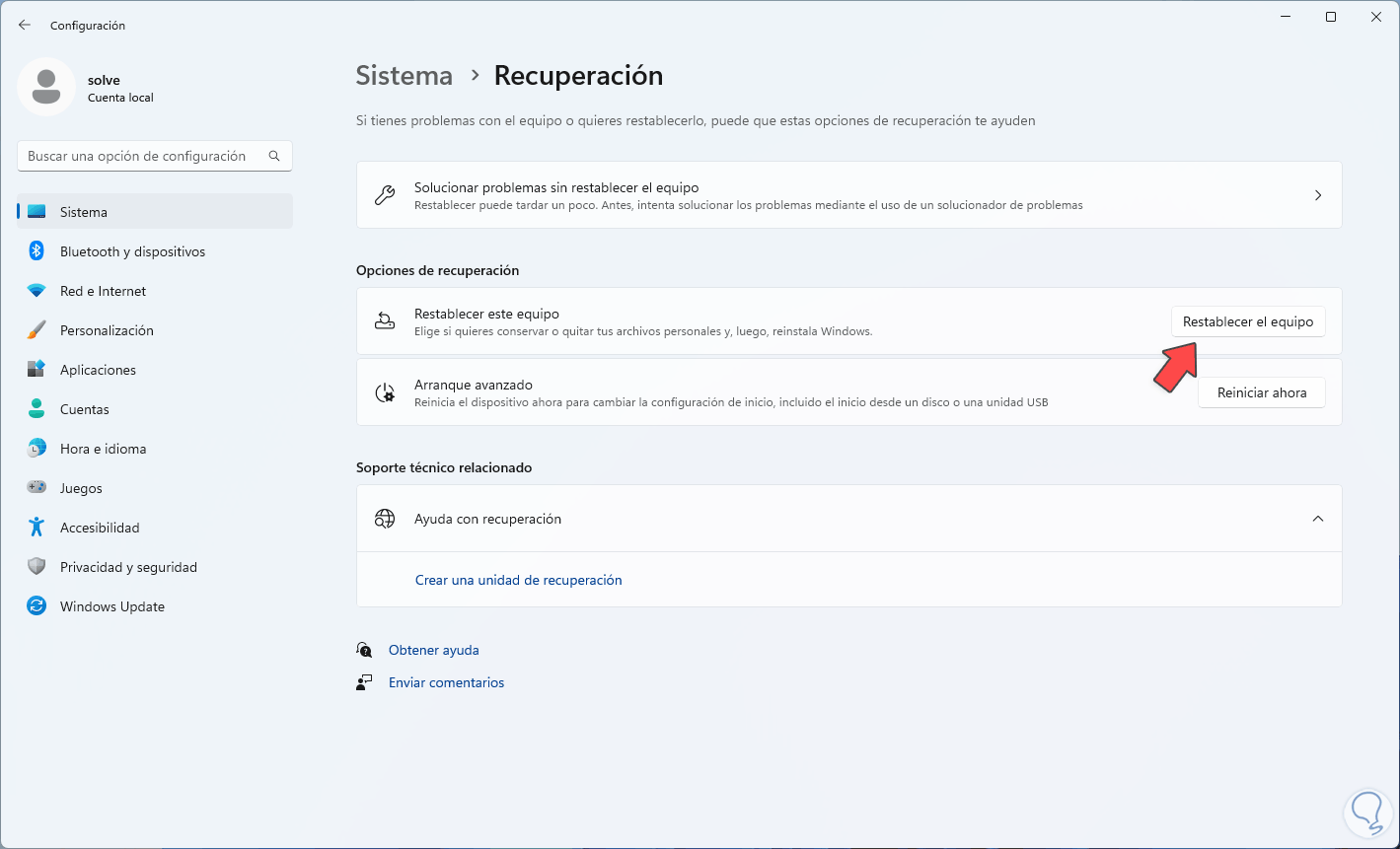Click the Aplicaciones icon in sidebar
The width and height of the screenshot is (1400, 849).
coord(37,370)
